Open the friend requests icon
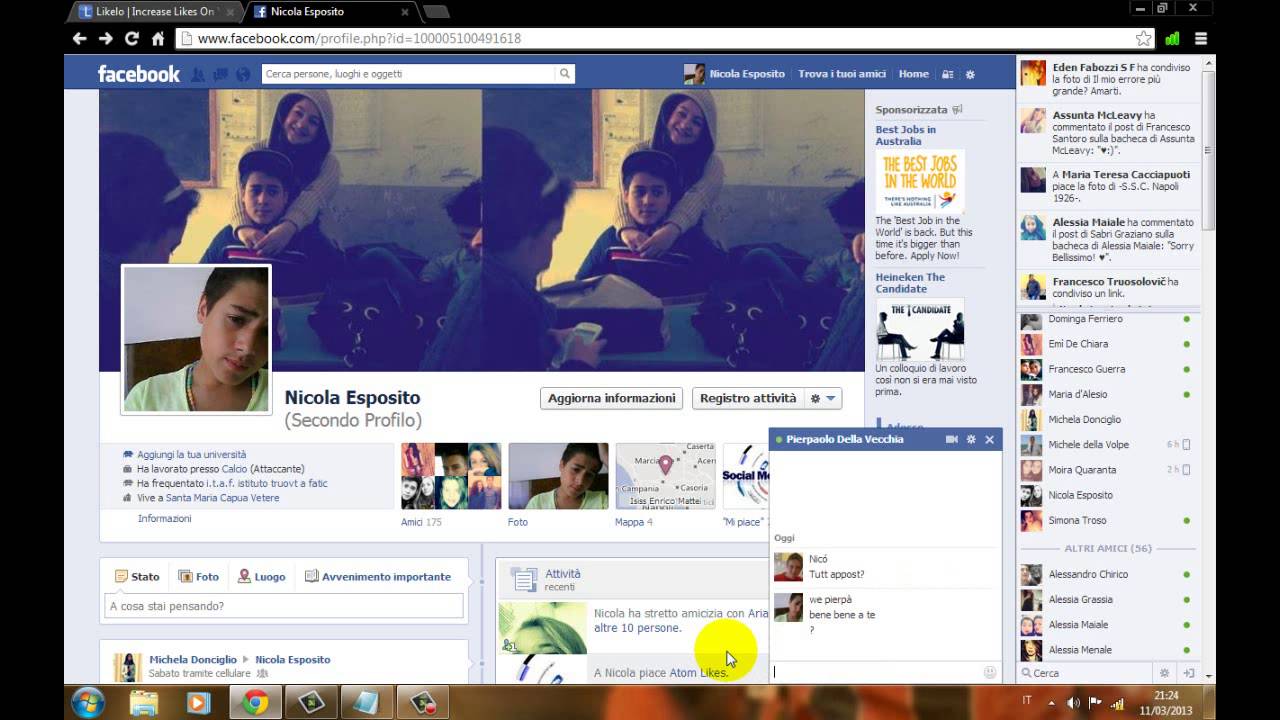The height and width of the screenshot is (720, 1280). tap(199, 74)
